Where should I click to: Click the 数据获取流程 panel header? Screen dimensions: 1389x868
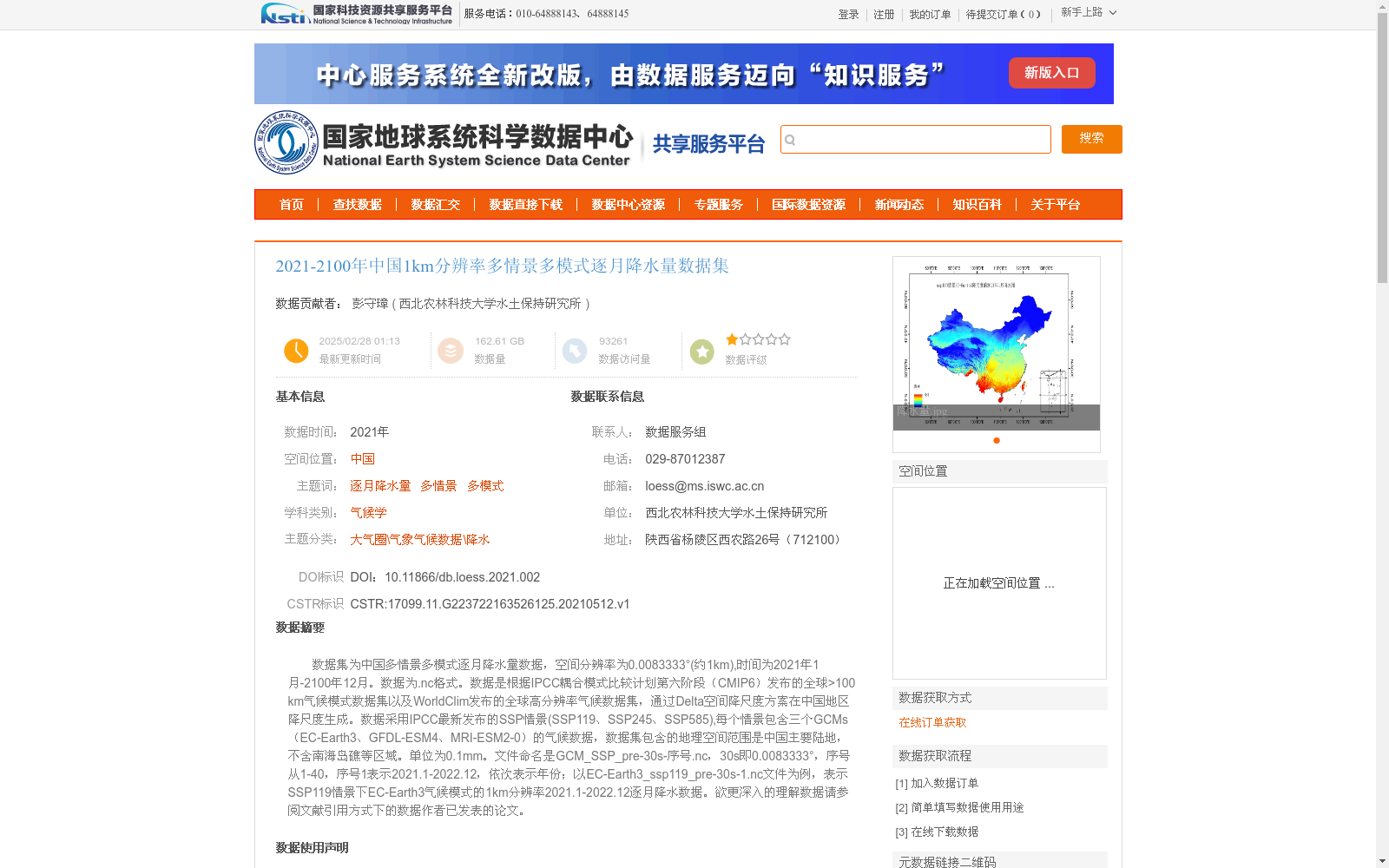[1000, 756]
